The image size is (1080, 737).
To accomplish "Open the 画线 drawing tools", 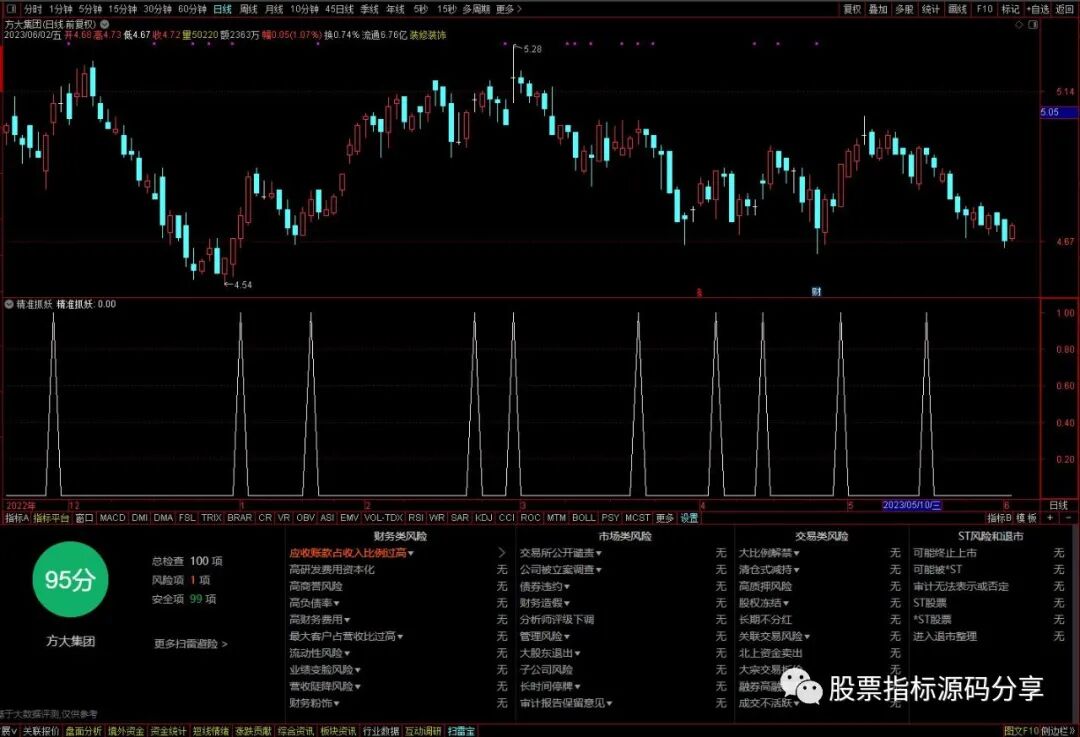I will point(957,9).
